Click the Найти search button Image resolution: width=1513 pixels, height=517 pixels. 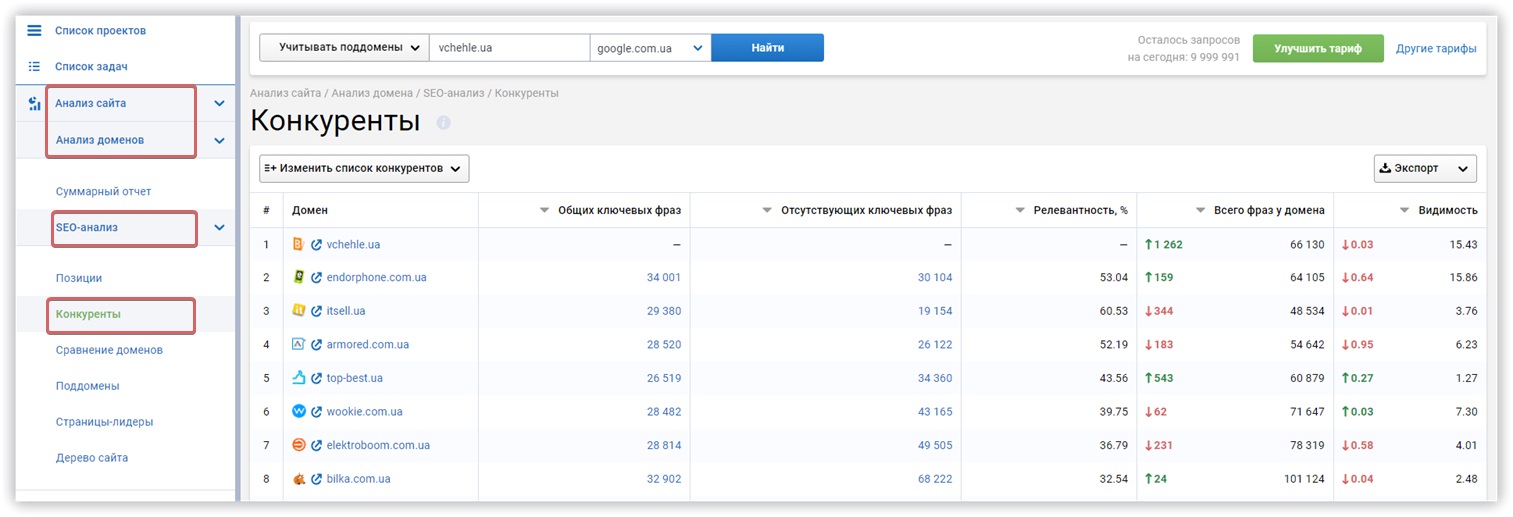(x=768, y=48)
